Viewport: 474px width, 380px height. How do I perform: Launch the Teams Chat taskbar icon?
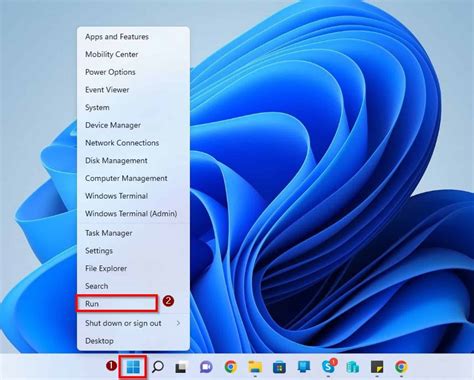pos(206,367)
